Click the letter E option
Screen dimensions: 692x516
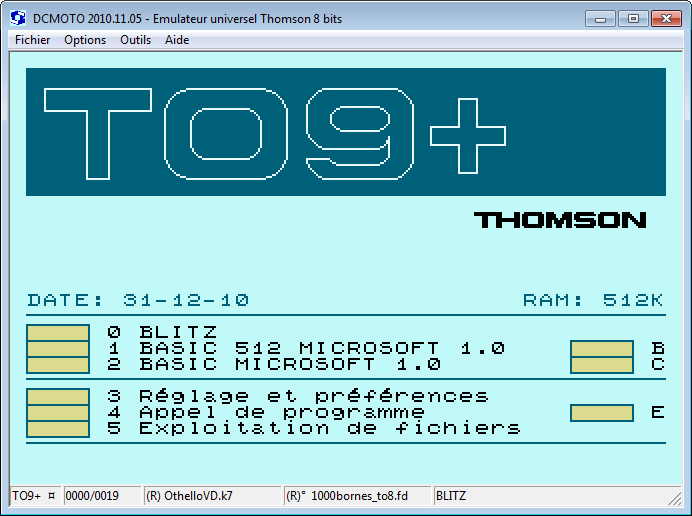[x=658, y=412]
